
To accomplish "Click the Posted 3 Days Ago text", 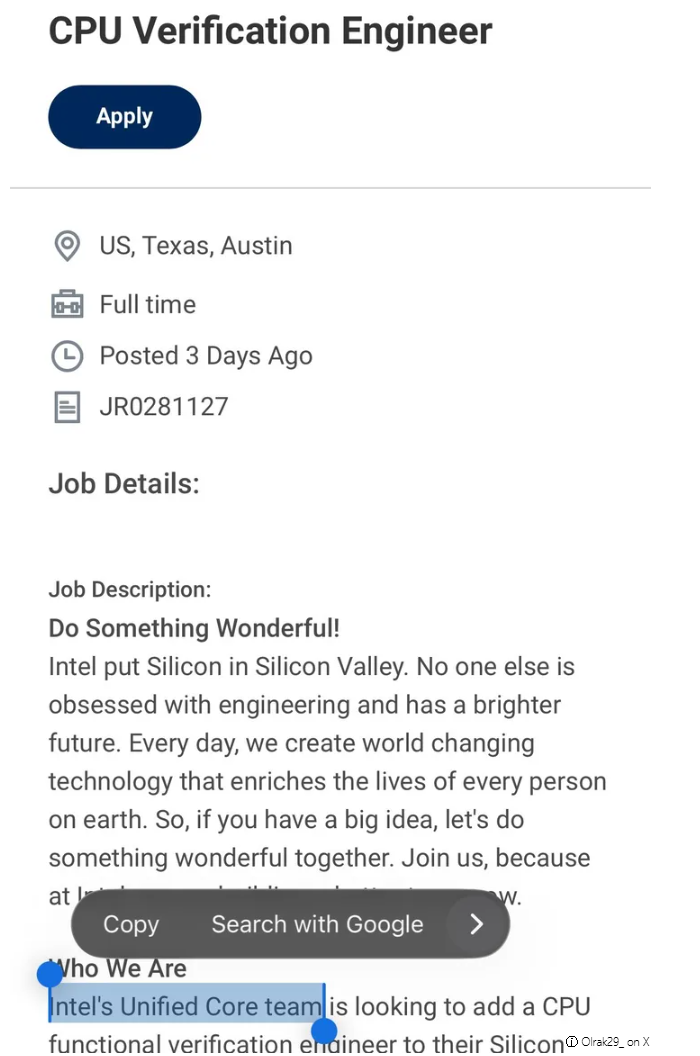I will pos(206,356).
